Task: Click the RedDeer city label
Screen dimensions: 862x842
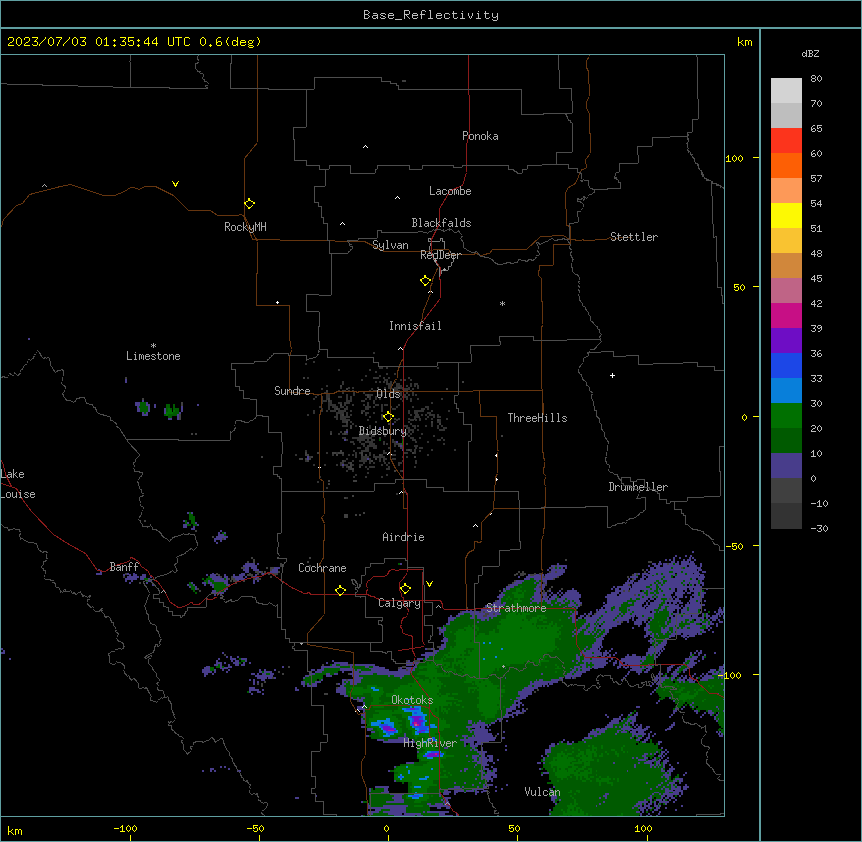Action: pos(440,255)
